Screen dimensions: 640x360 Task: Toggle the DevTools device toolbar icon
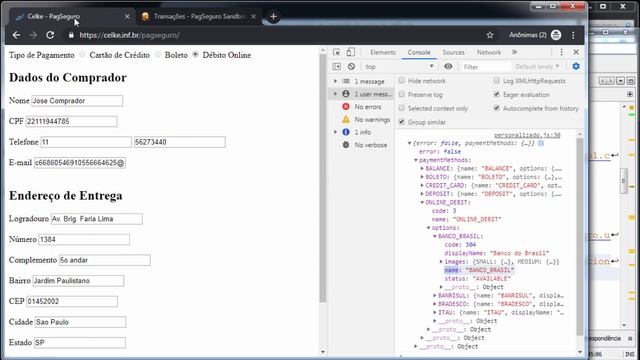click(351, 52)
